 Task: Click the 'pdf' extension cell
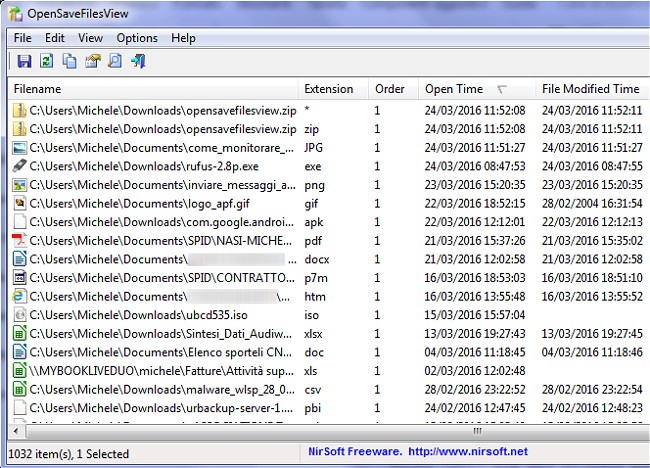(313, 241)
